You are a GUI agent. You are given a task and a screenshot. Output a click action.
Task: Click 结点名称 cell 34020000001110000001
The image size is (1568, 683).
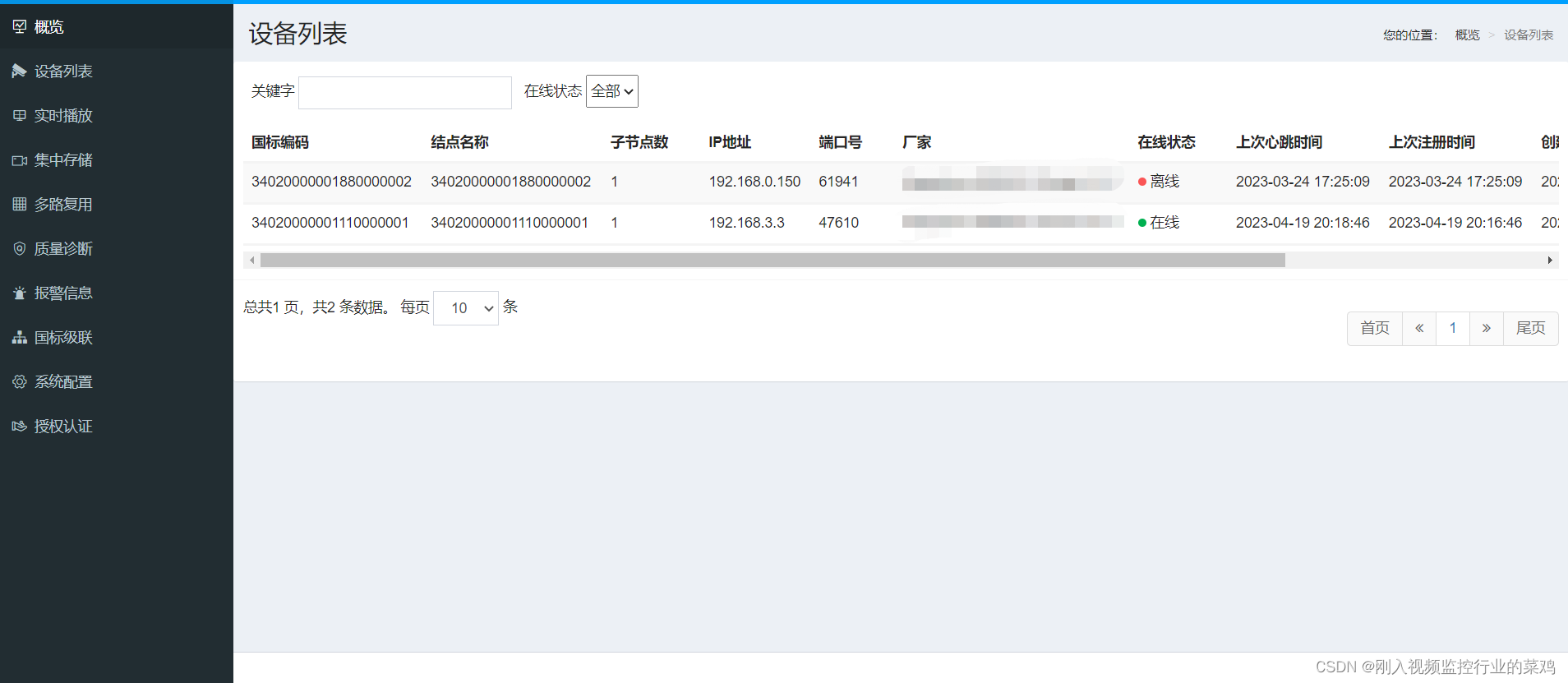tap(510, 223)
